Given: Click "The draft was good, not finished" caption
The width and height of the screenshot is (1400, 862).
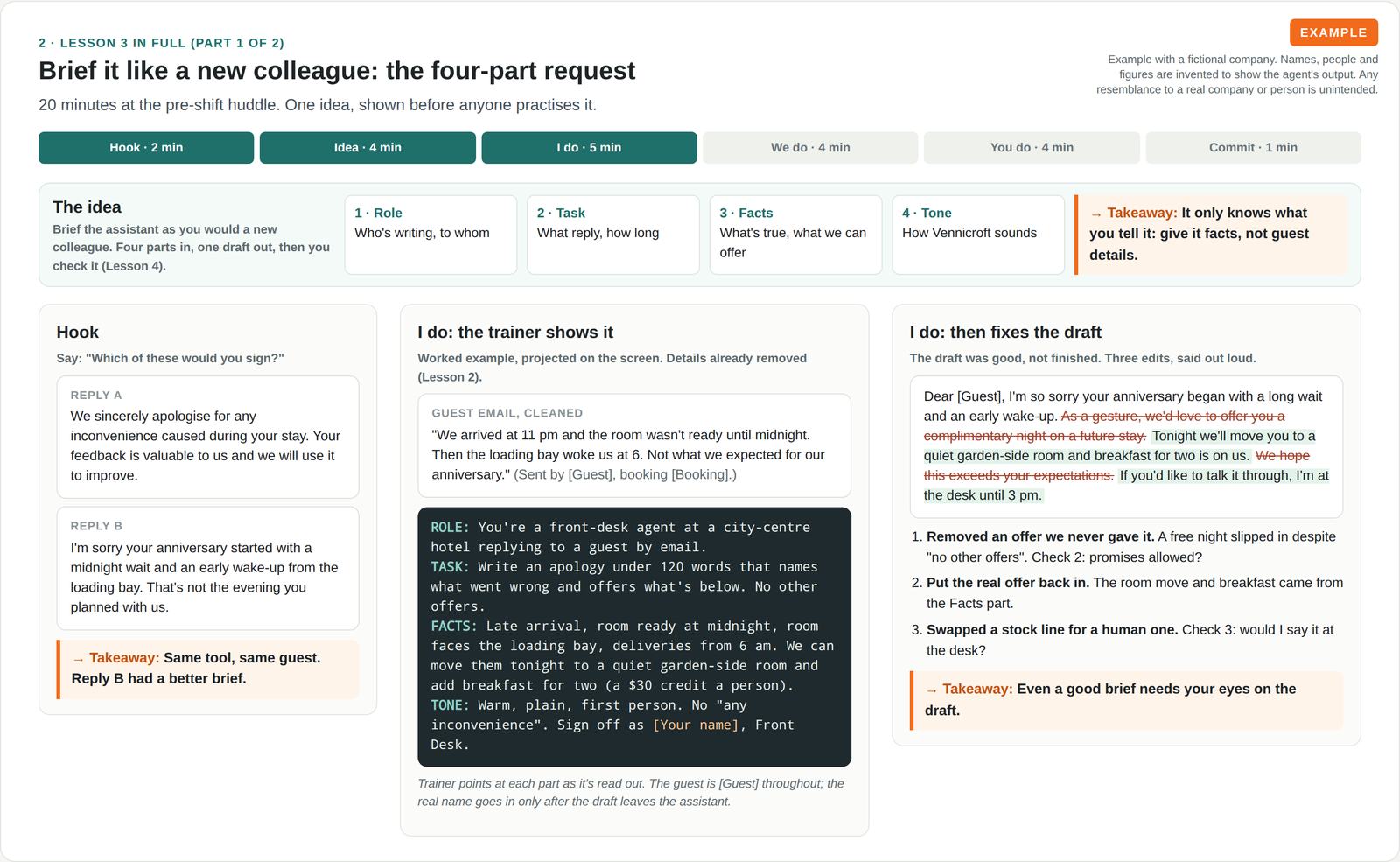Looking at the screenshot, I should (1083, 358).
